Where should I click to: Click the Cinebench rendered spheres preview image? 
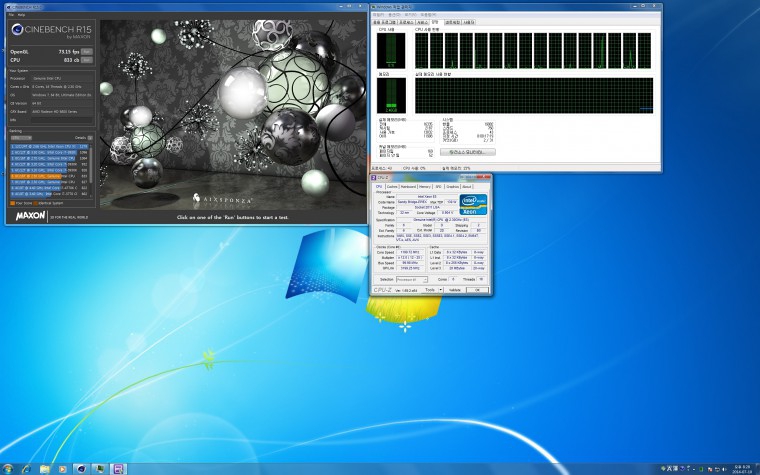click(x=233, y=114)
